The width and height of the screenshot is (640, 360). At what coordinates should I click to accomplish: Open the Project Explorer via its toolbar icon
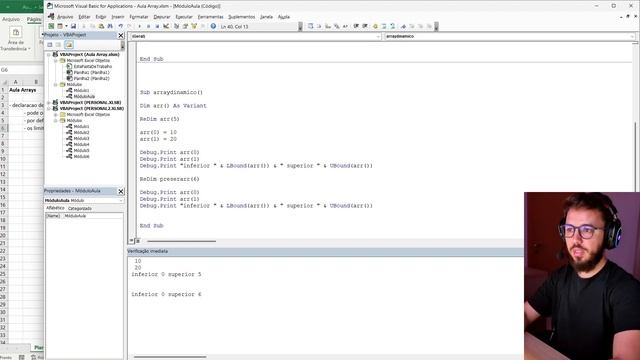tap(176, 26)
